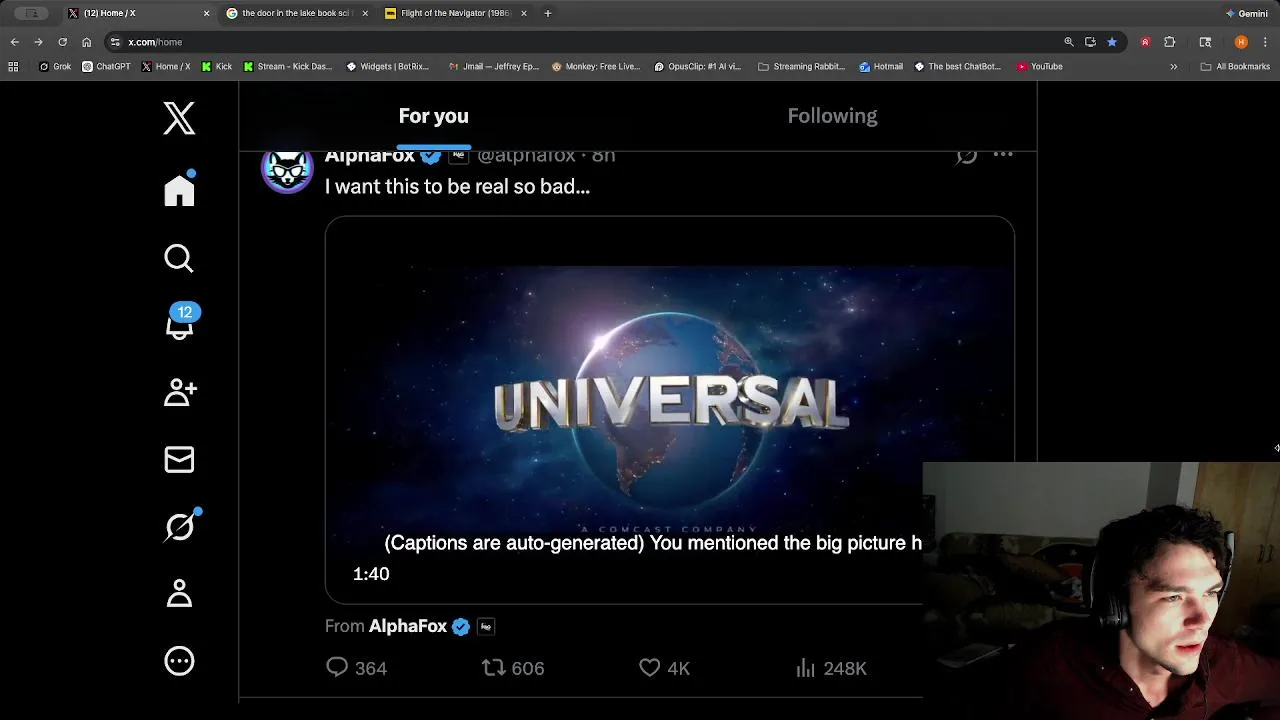Open the Chrome profile avatar H
Viewport: 1280px width, 720px height.
(1241, 42)
